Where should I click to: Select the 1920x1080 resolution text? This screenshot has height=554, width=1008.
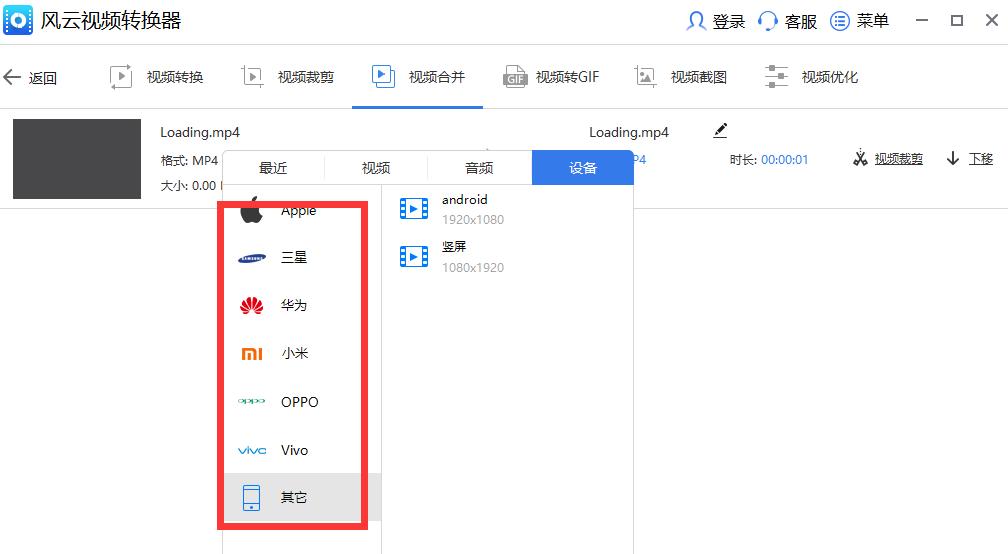tap(473, 220)
